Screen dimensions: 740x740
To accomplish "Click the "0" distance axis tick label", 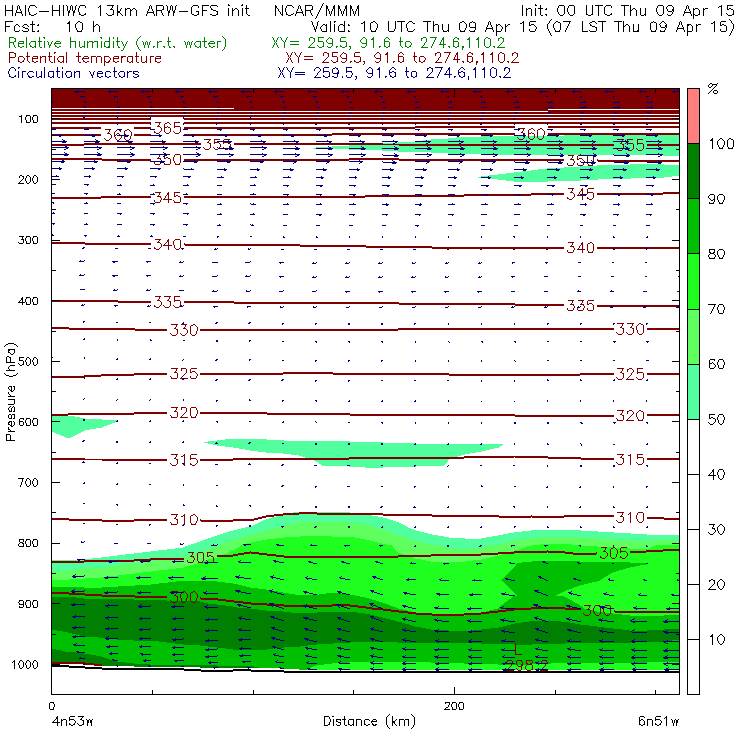I will [51, 706].
